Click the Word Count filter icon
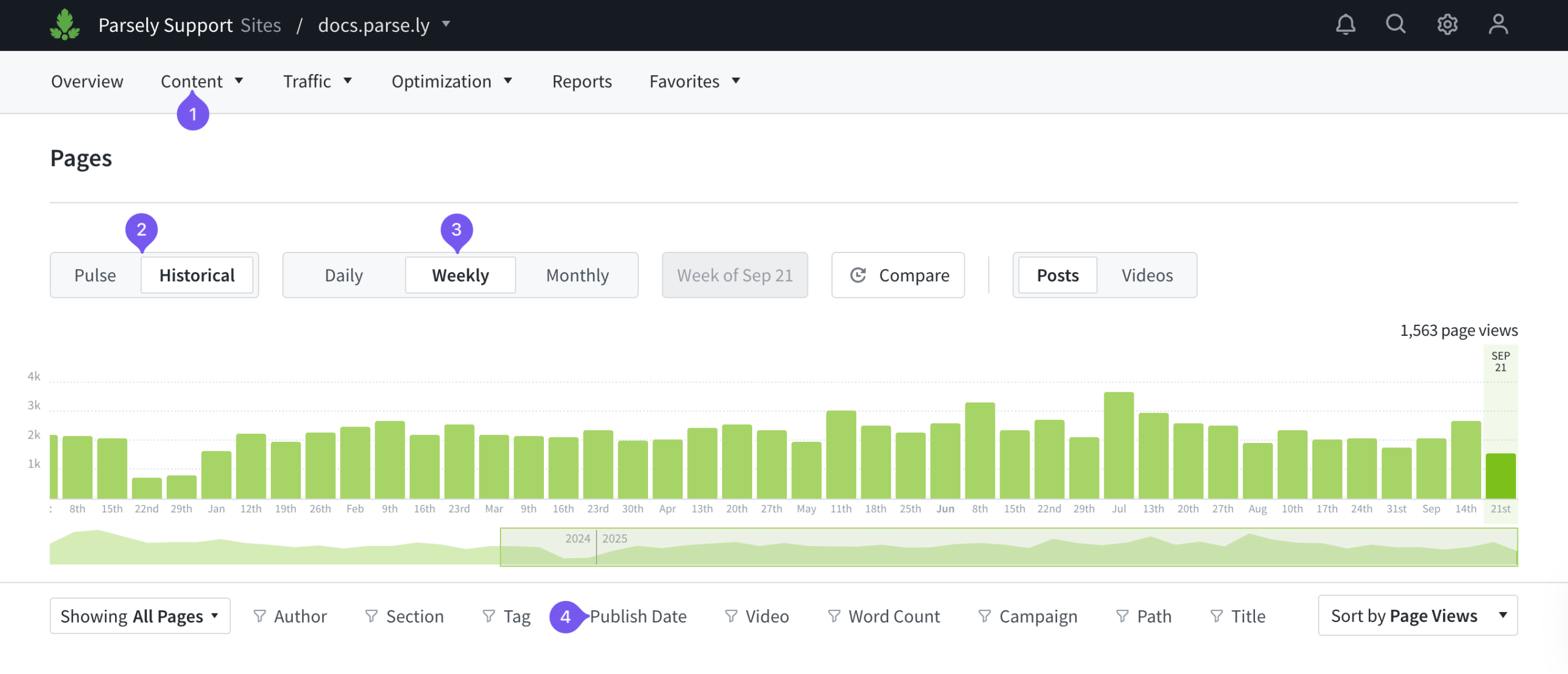The width and height of the screenshot is (1568, 674). [x=834, y=616]
